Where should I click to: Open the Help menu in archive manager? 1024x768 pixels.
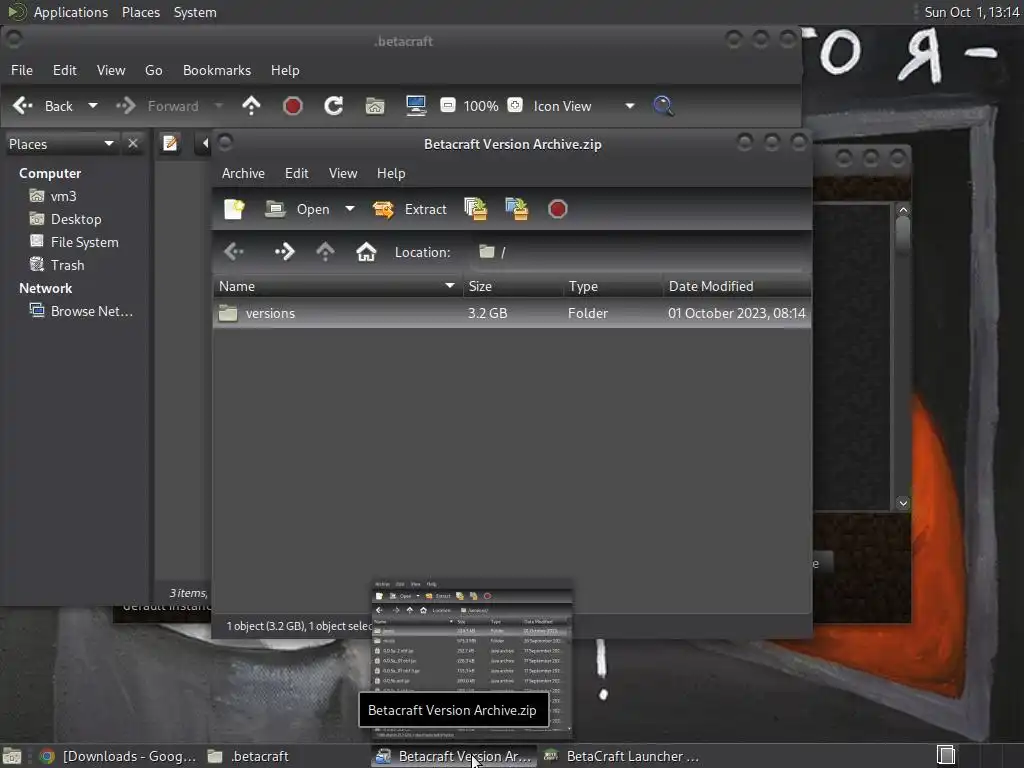coord(391,173)
